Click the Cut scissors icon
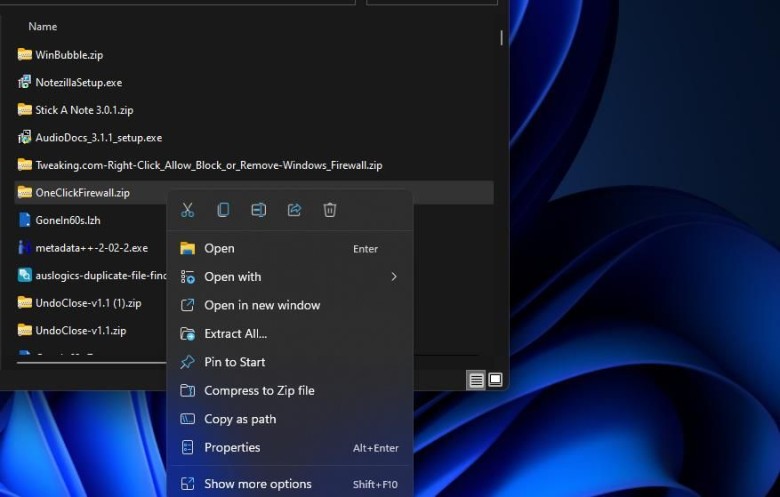The image size is (780, 497). pos(188,210)
